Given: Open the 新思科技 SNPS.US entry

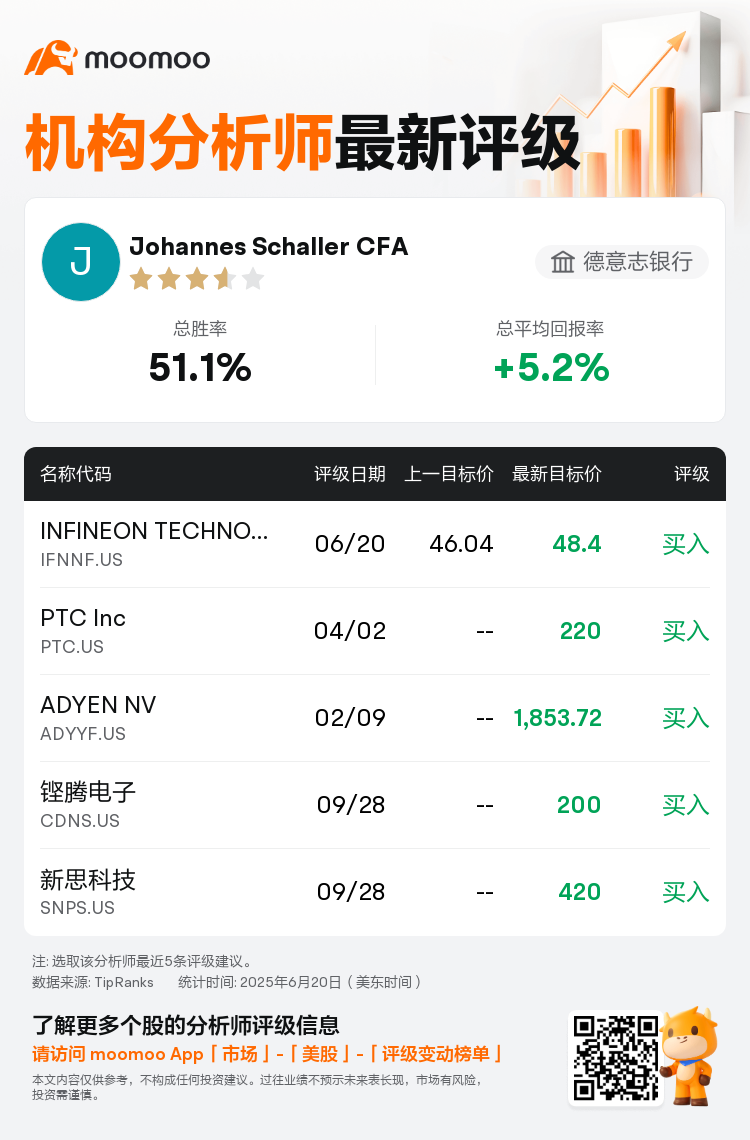Looking at the screenshot, I should [375, 892].
